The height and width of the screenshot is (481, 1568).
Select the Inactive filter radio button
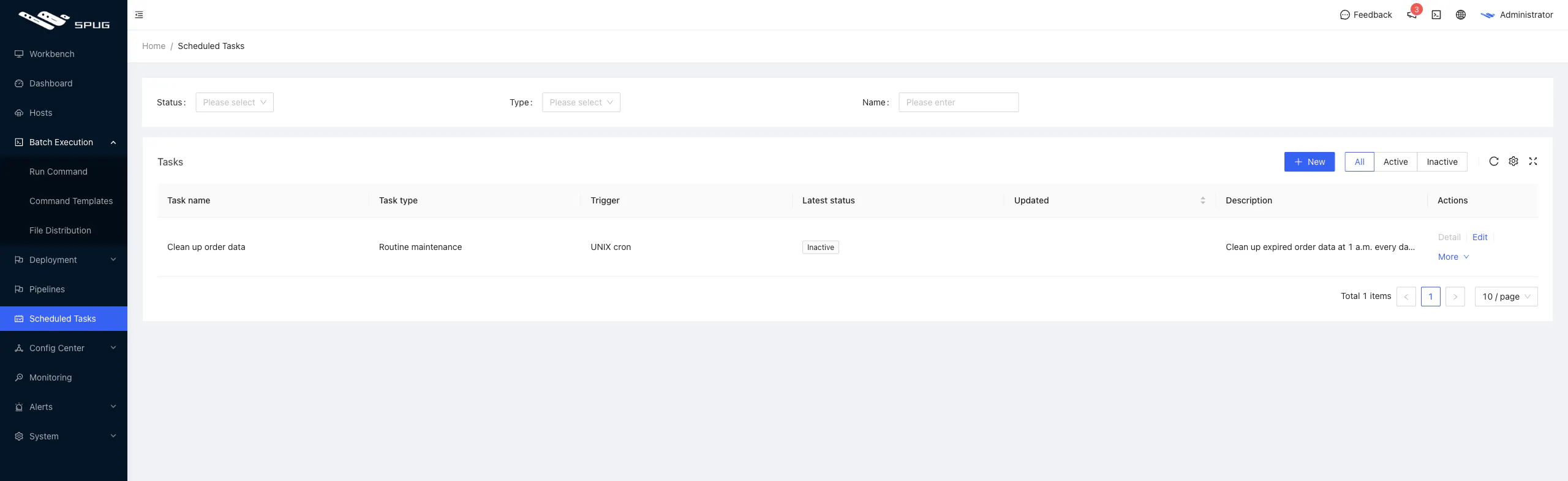click(1442, 162)
